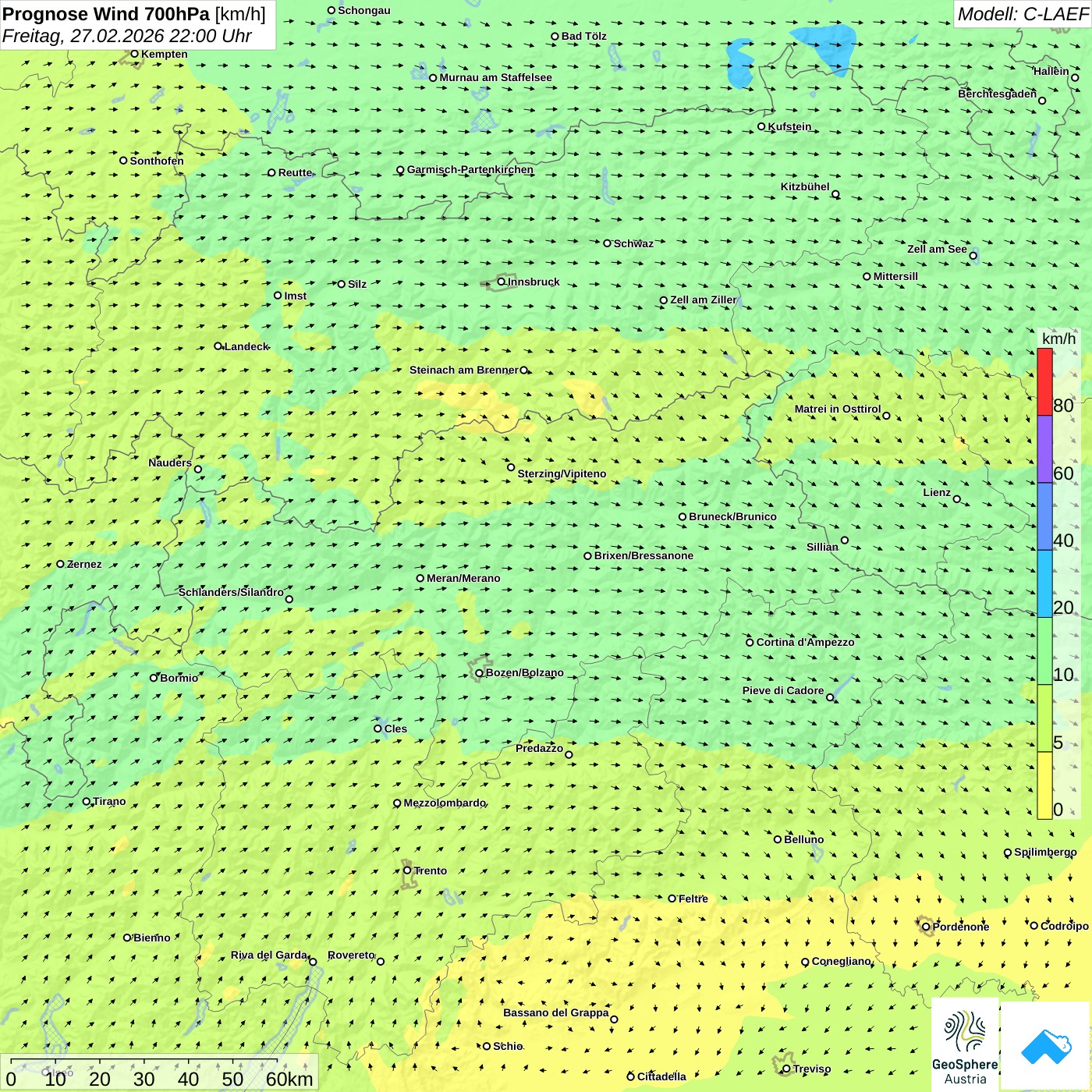Select the lime 5–10 km/h legend swatch
Viewport: 1092px width, 1092px height.
click(1044, 718)
